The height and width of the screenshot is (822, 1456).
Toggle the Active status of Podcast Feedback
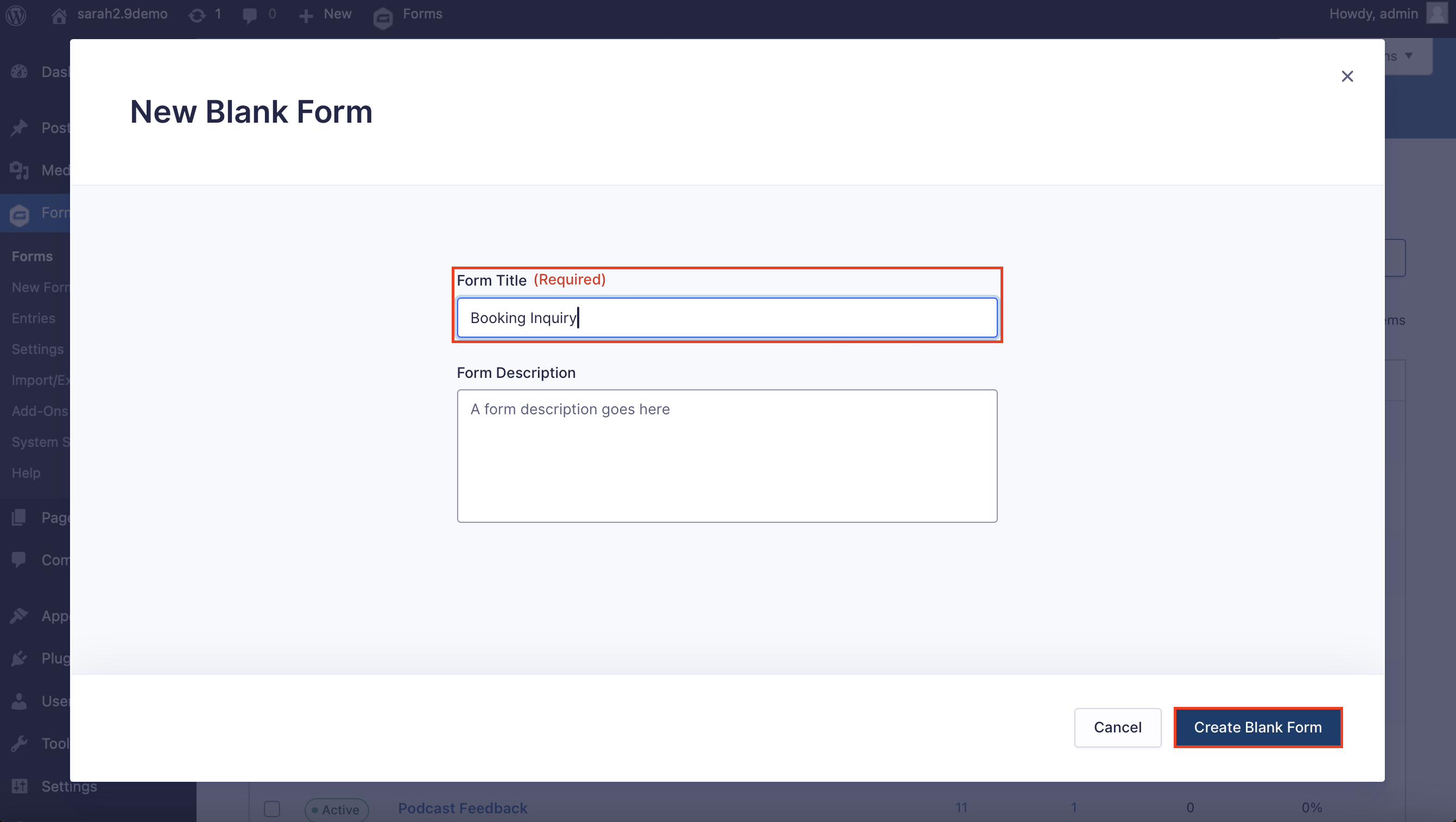[x=337, y=810]
